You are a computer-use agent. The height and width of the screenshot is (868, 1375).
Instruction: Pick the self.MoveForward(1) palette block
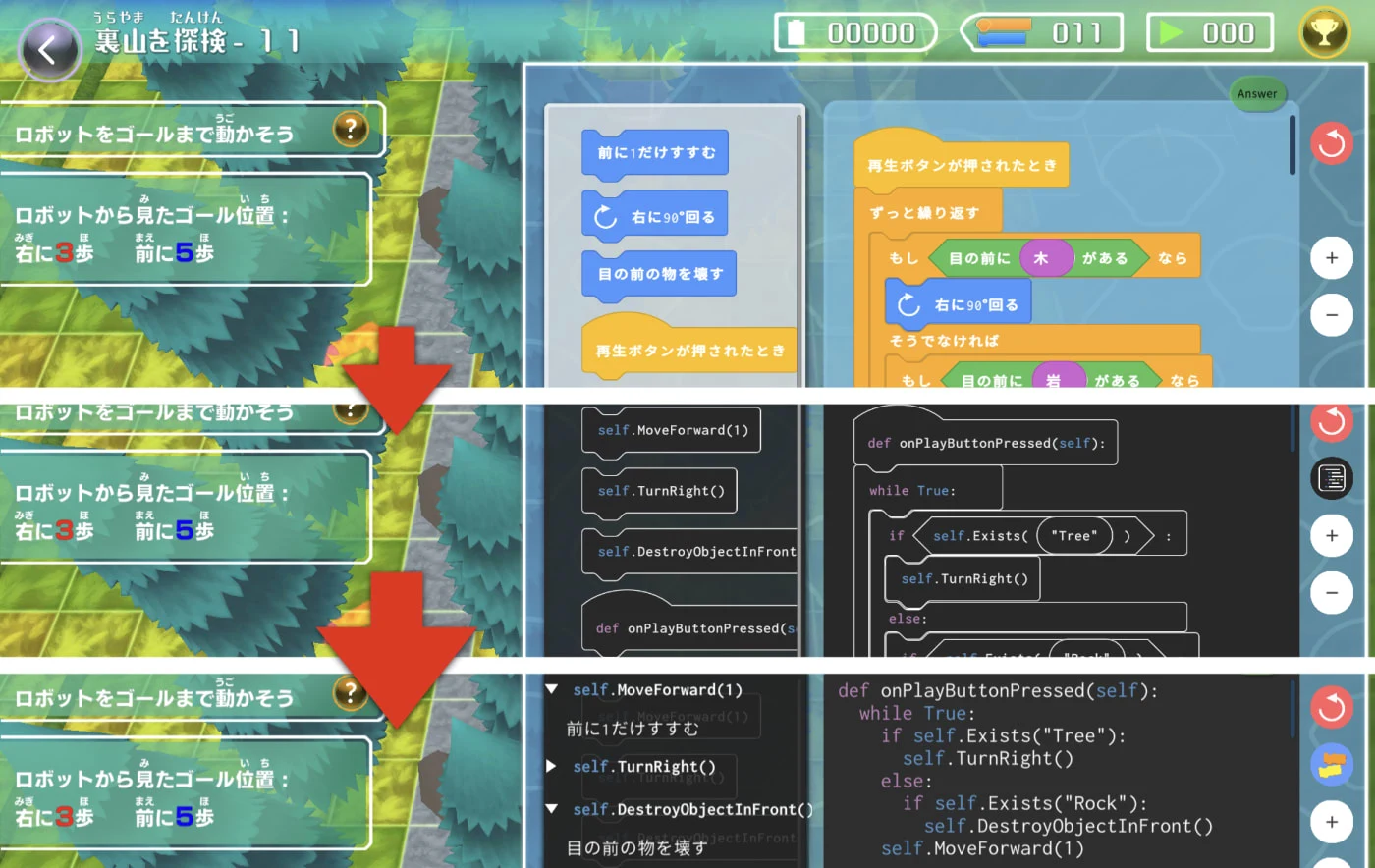point(672,431)
